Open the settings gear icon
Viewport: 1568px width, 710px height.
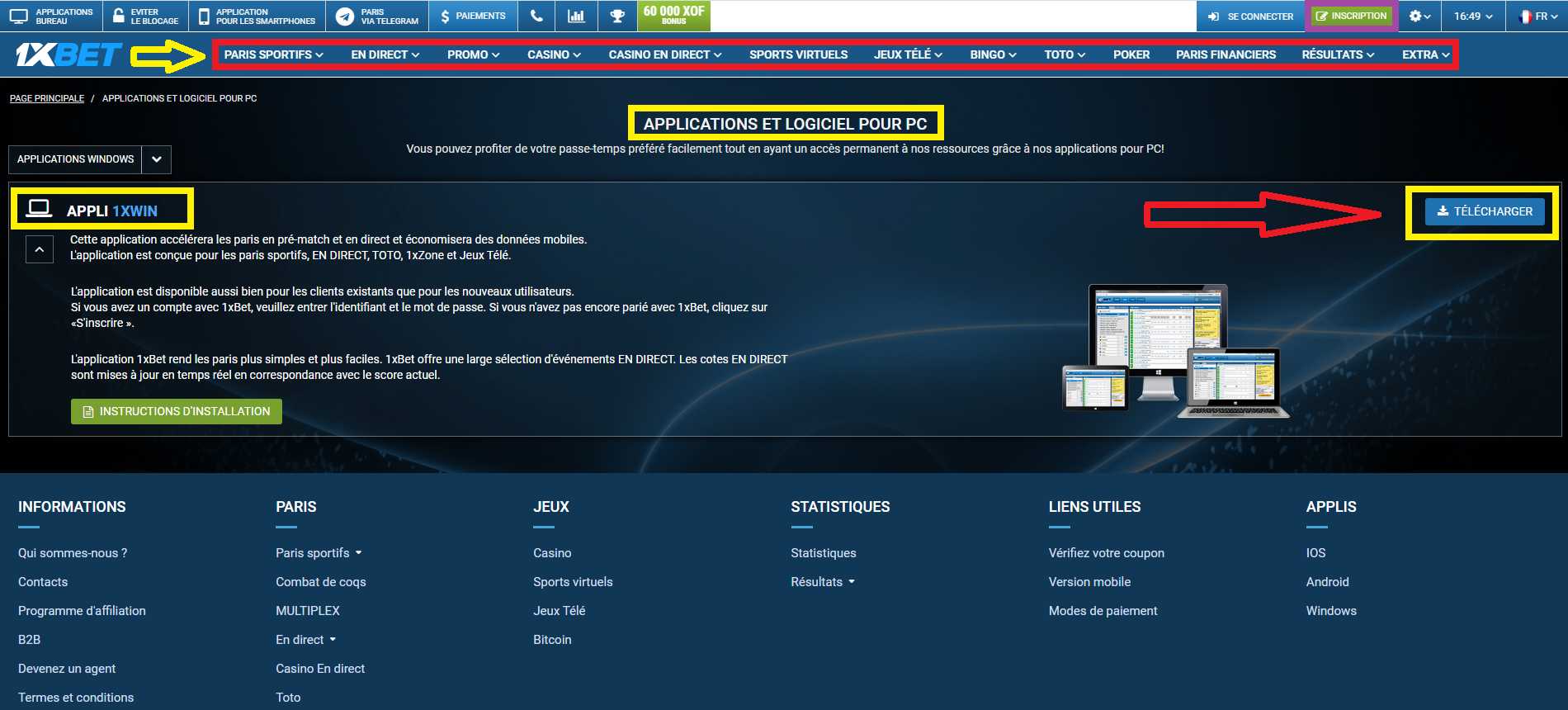1419,16
